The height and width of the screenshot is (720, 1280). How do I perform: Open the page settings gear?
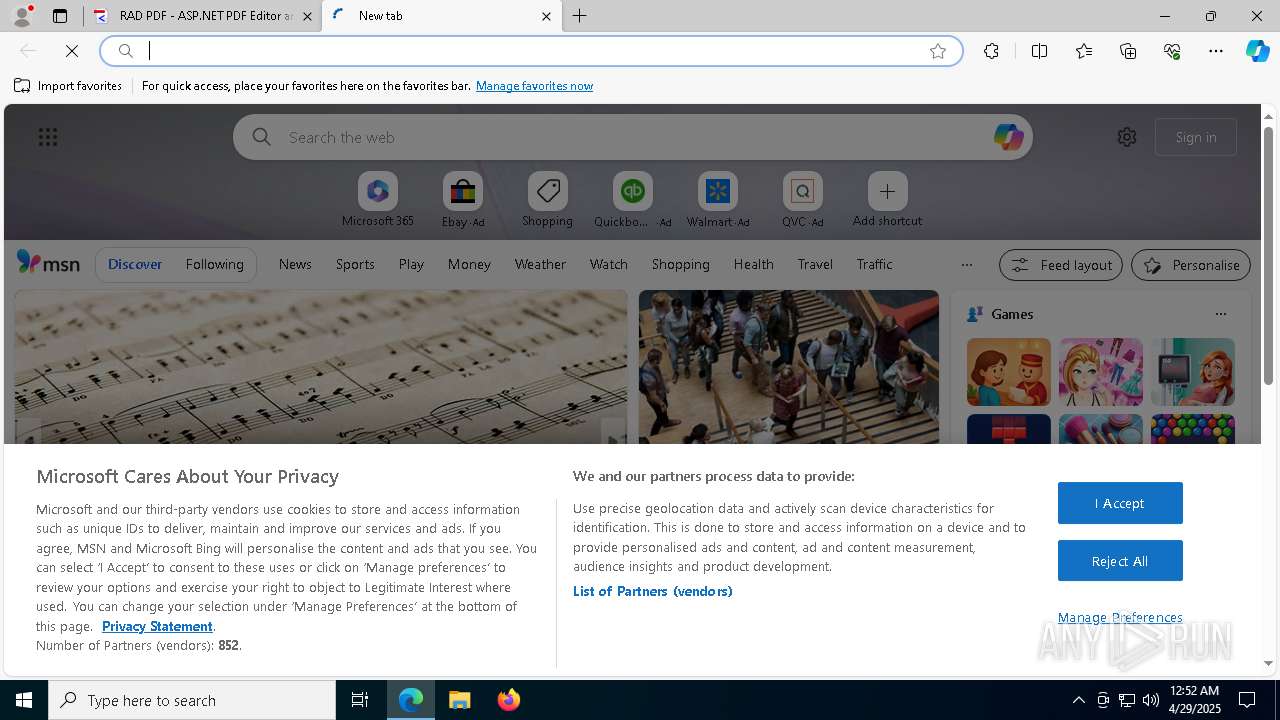click(x=1127, y=137)
